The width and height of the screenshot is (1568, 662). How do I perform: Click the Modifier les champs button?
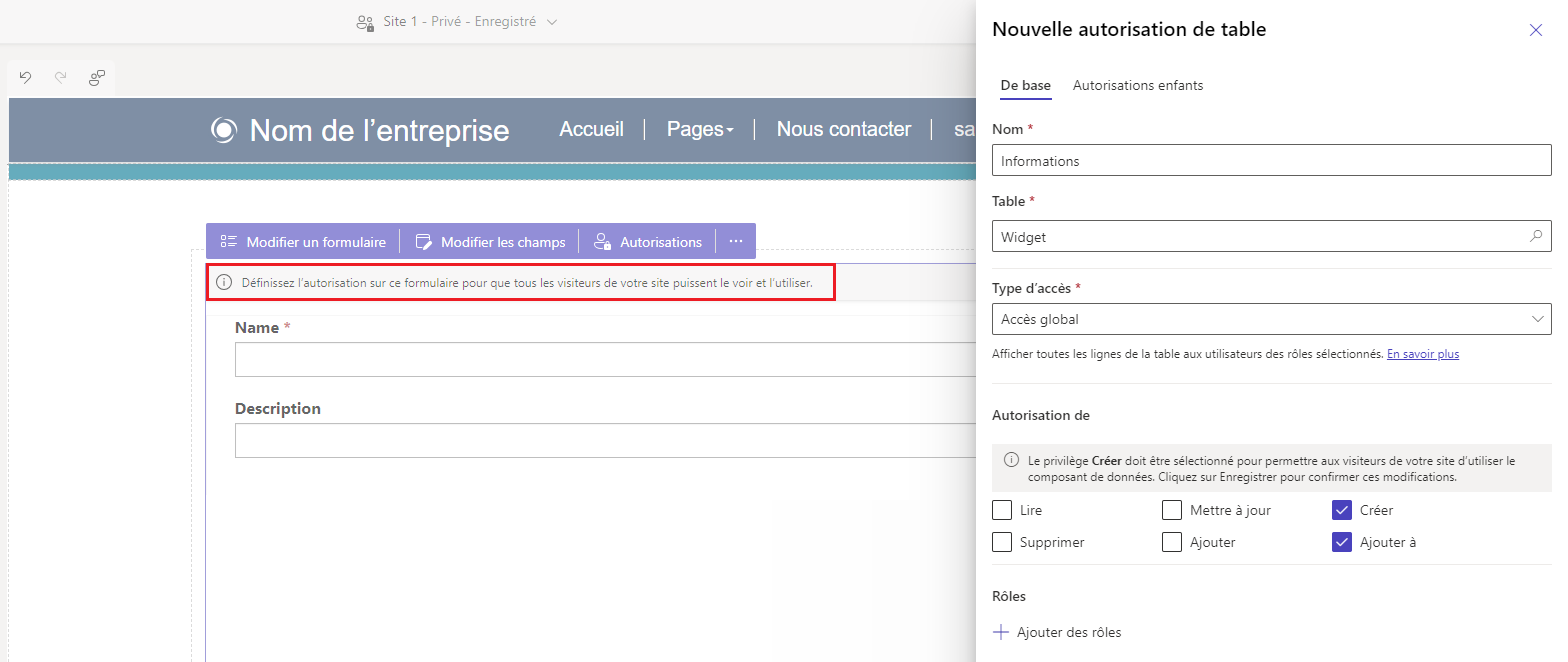click(490, 242)
